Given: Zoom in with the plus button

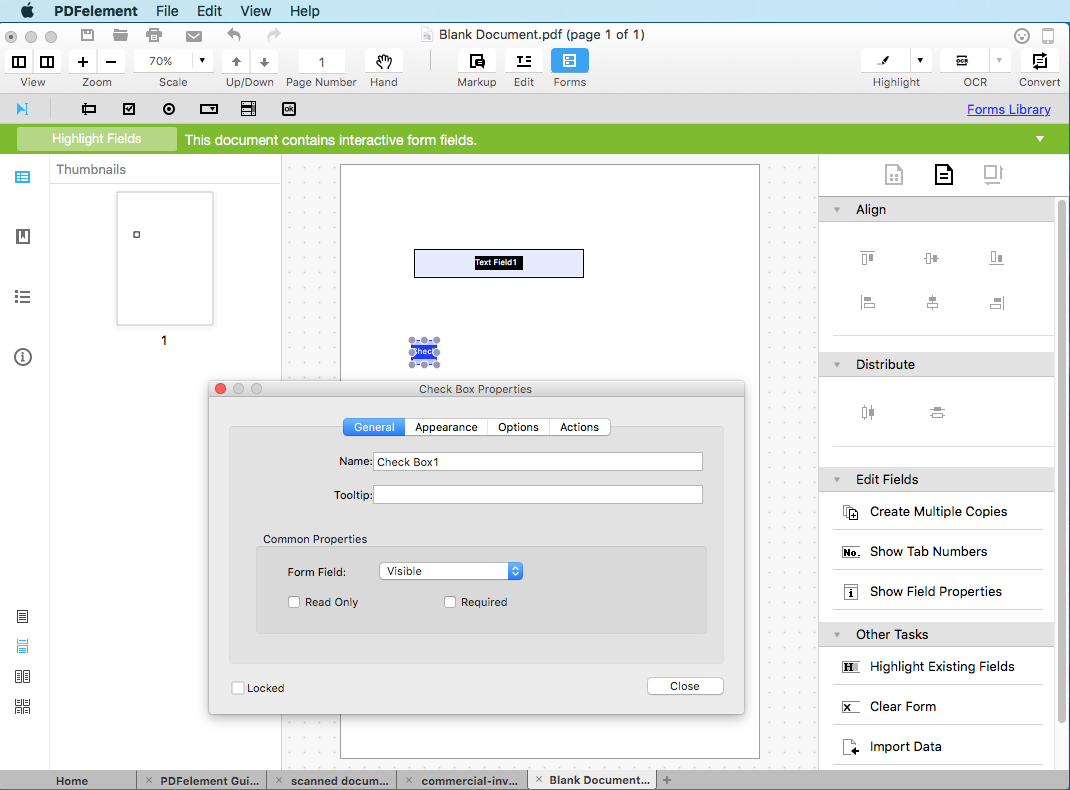Looking at the screenshot, I should click(x=83, y=62).
